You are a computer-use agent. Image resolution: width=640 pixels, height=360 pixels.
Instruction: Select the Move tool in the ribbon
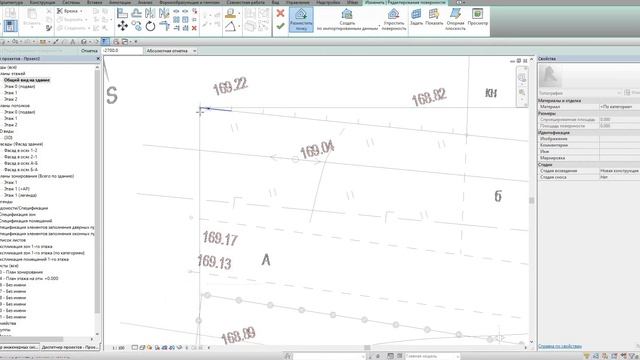click(122, 26)
